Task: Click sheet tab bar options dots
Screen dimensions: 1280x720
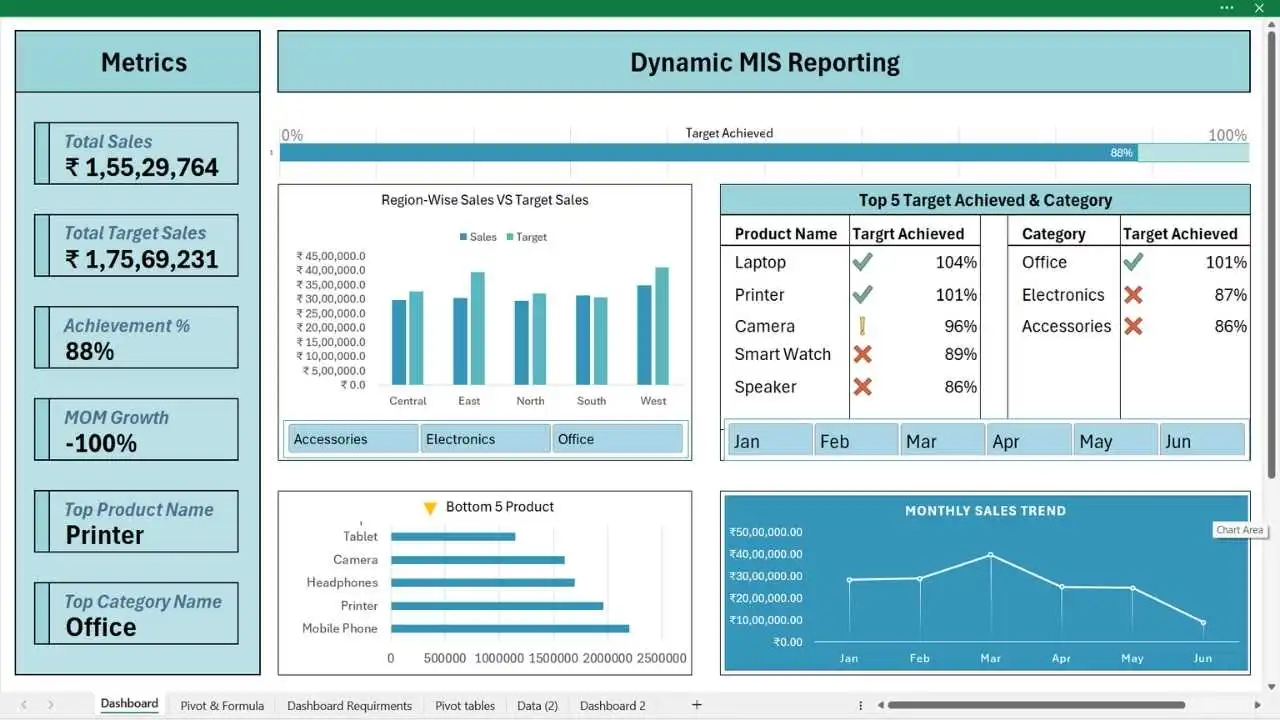Action: point(861,705)
